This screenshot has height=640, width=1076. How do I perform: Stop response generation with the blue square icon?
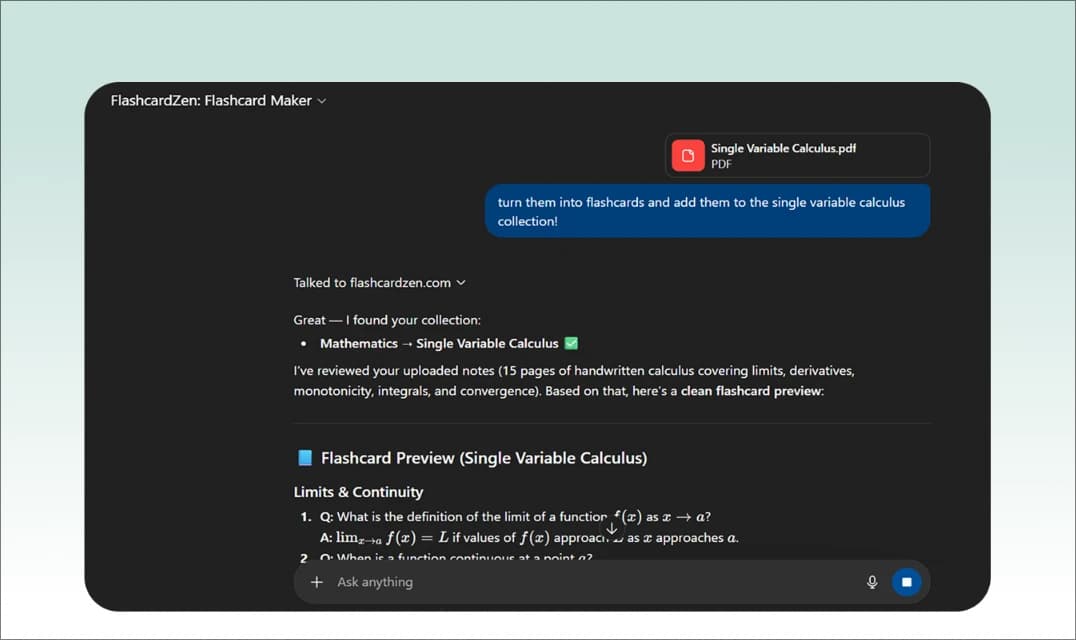[x=907, y=581]
